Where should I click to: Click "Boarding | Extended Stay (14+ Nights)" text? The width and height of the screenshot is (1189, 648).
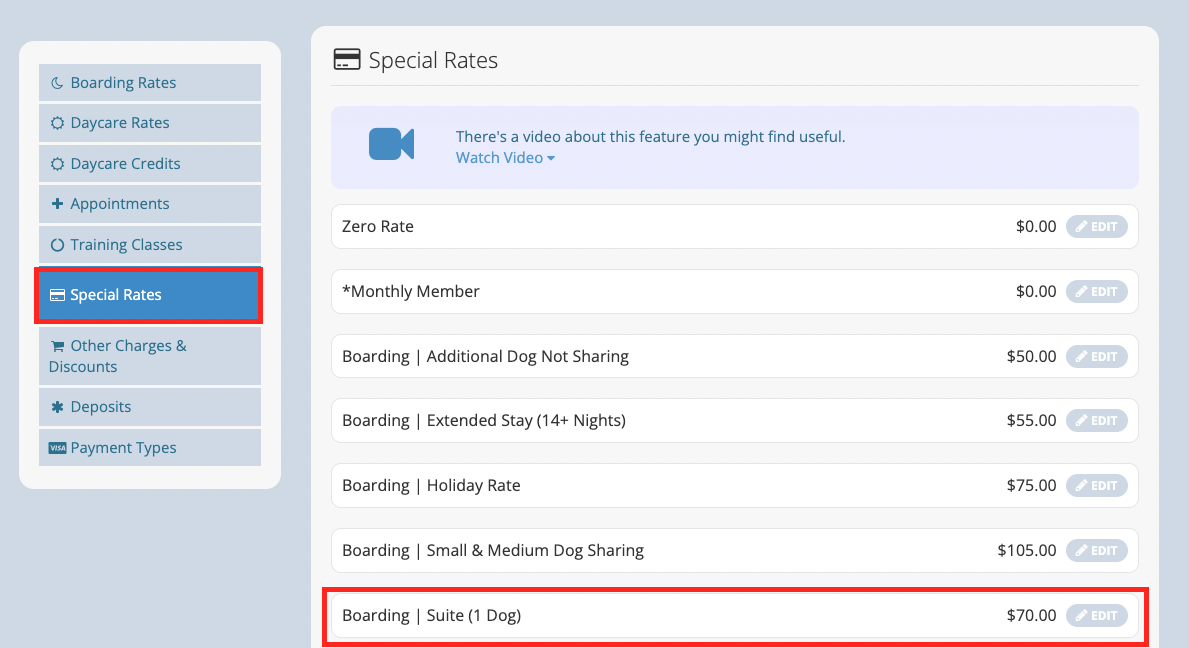click(x=484, y=421)
